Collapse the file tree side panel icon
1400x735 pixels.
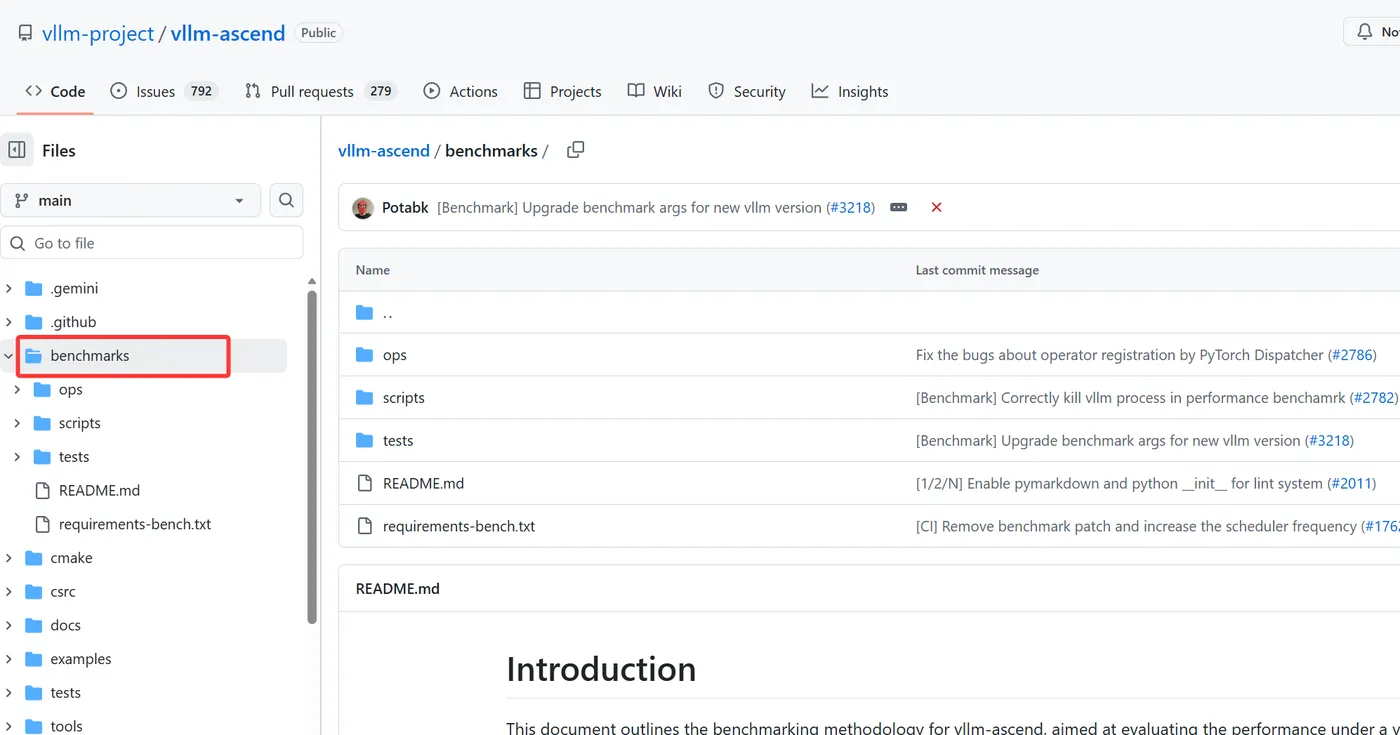pyautogui.click(x=17, y=150)
